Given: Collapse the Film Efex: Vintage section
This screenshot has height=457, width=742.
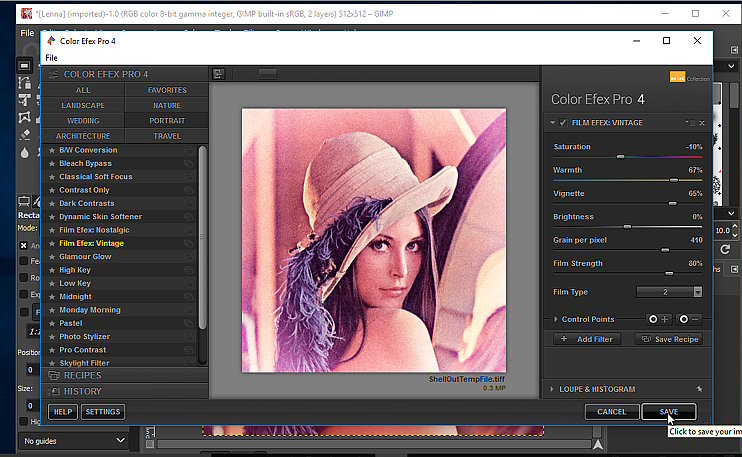Looking at the screenshot, I should (x=552, y=123).
